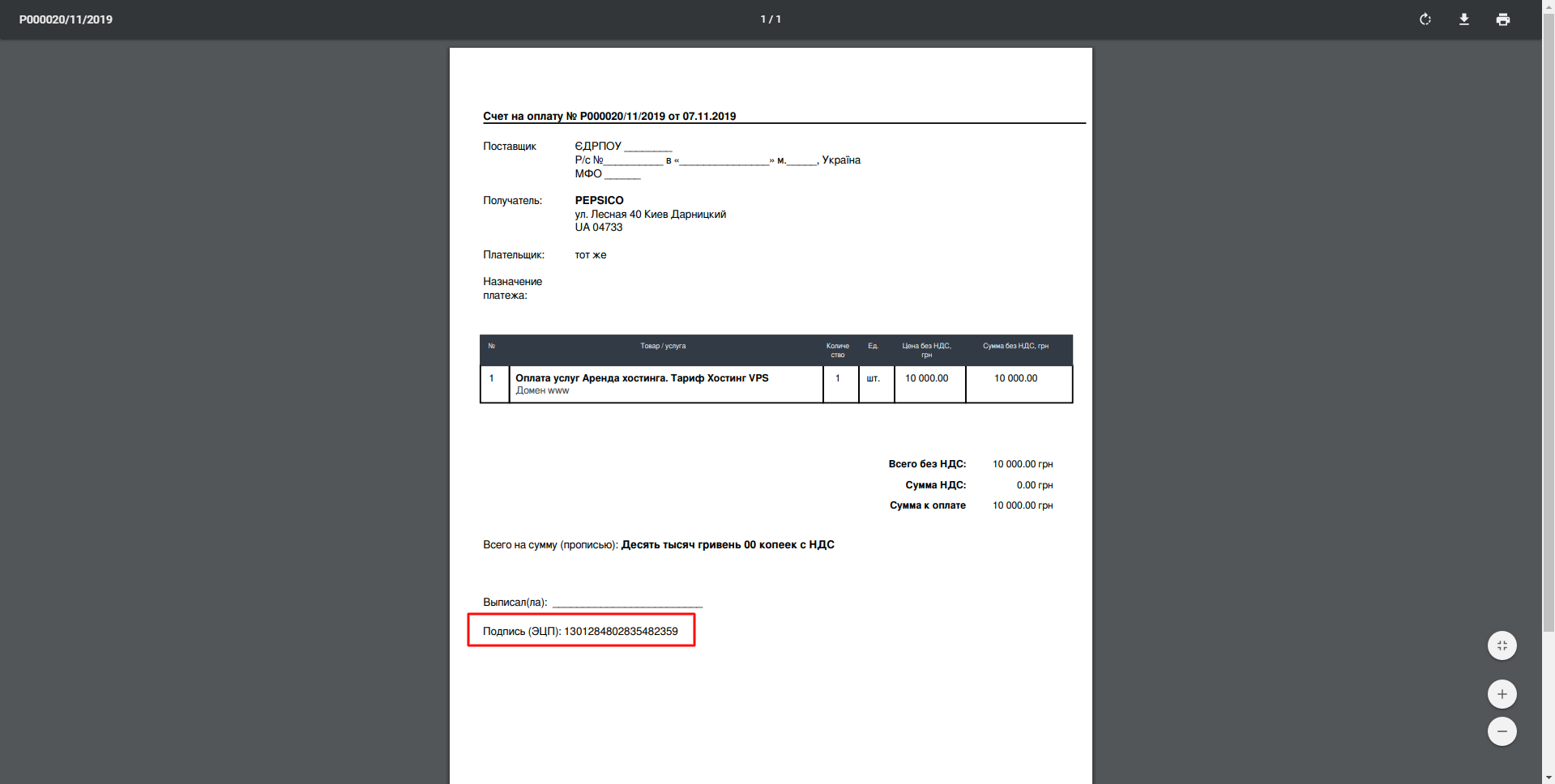The height and width of the screenshot is (784, 1555).
Task: Click the Товар / услуга column header
Action: click(662, 346)
